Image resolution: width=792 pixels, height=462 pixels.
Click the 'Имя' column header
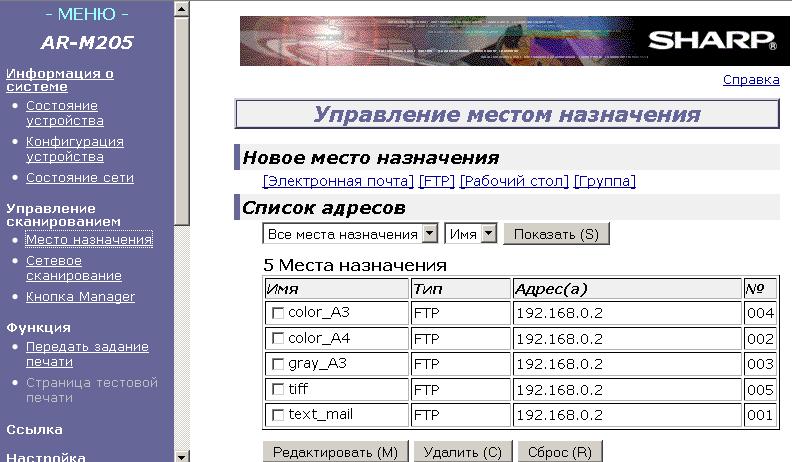336,289
